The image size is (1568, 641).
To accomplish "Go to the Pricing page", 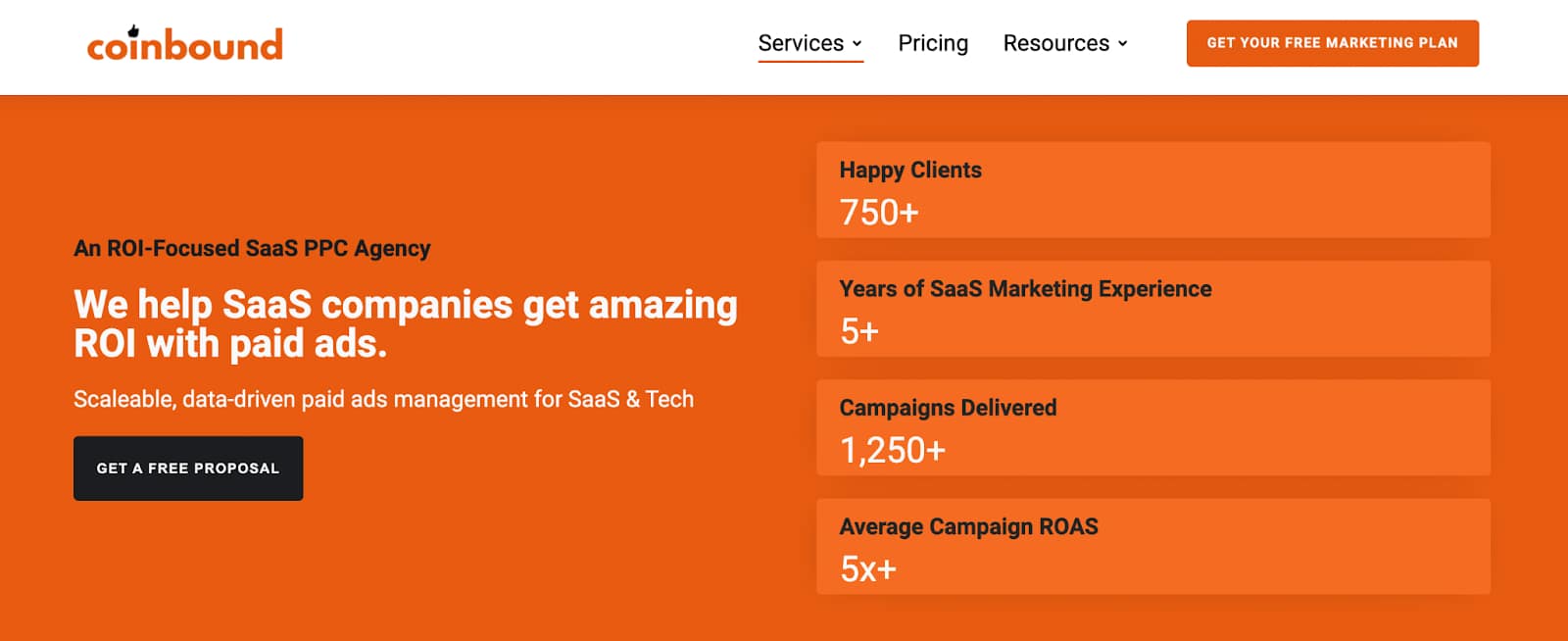I will click(x=932, y=43).
